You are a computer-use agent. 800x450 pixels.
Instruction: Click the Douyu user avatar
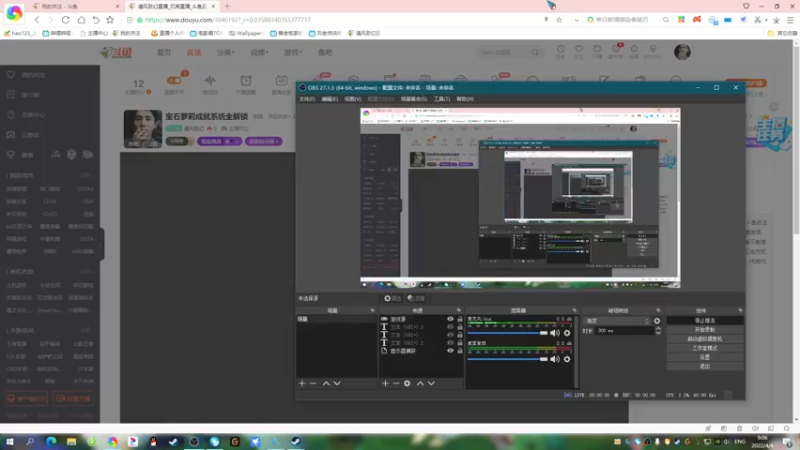682,52
